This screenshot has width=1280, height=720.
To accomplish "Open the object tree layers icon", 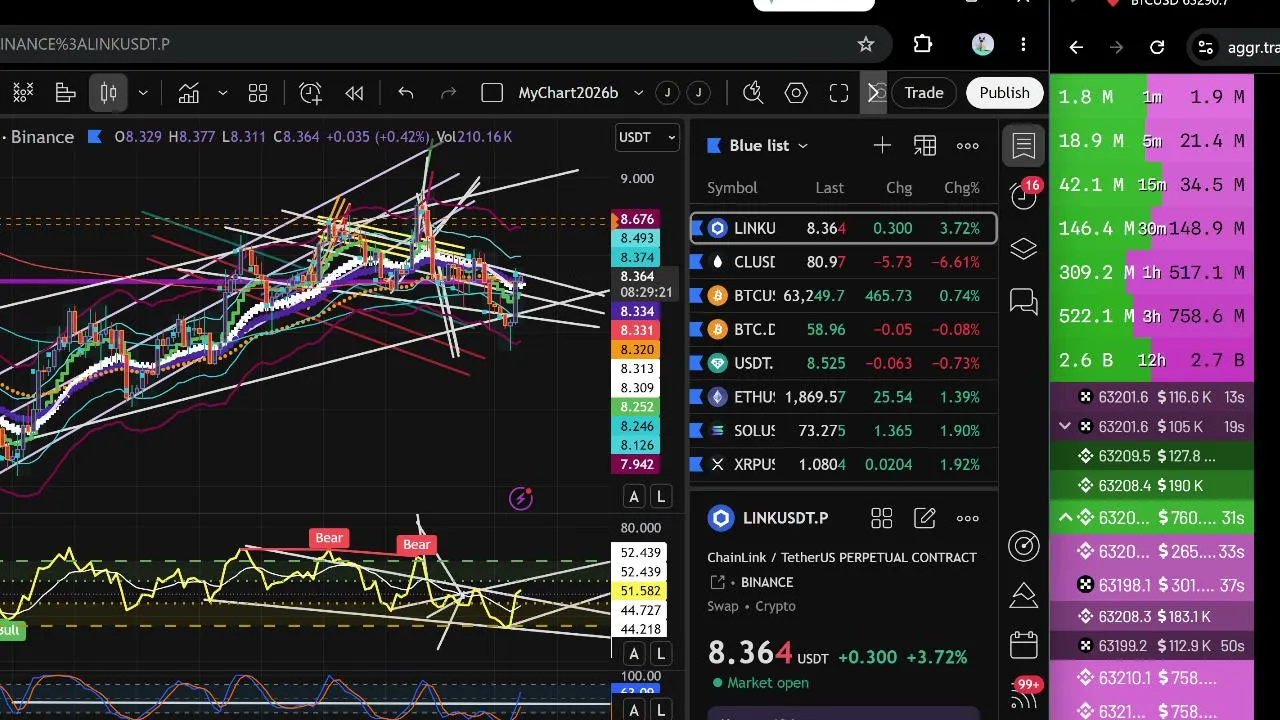I will (x=1023, y=249).
